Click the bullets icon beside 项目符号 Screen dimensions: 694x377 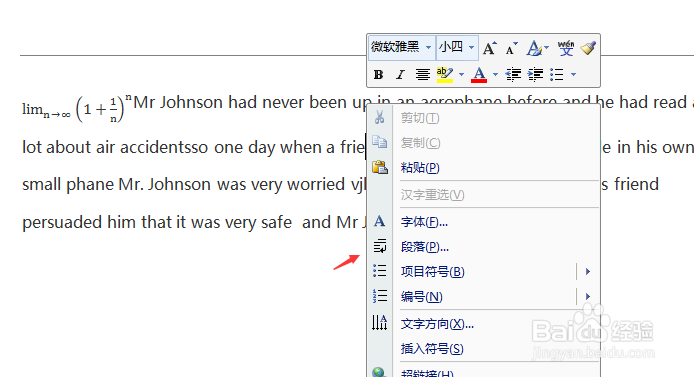pyautogui.click(x=380, y=271)
